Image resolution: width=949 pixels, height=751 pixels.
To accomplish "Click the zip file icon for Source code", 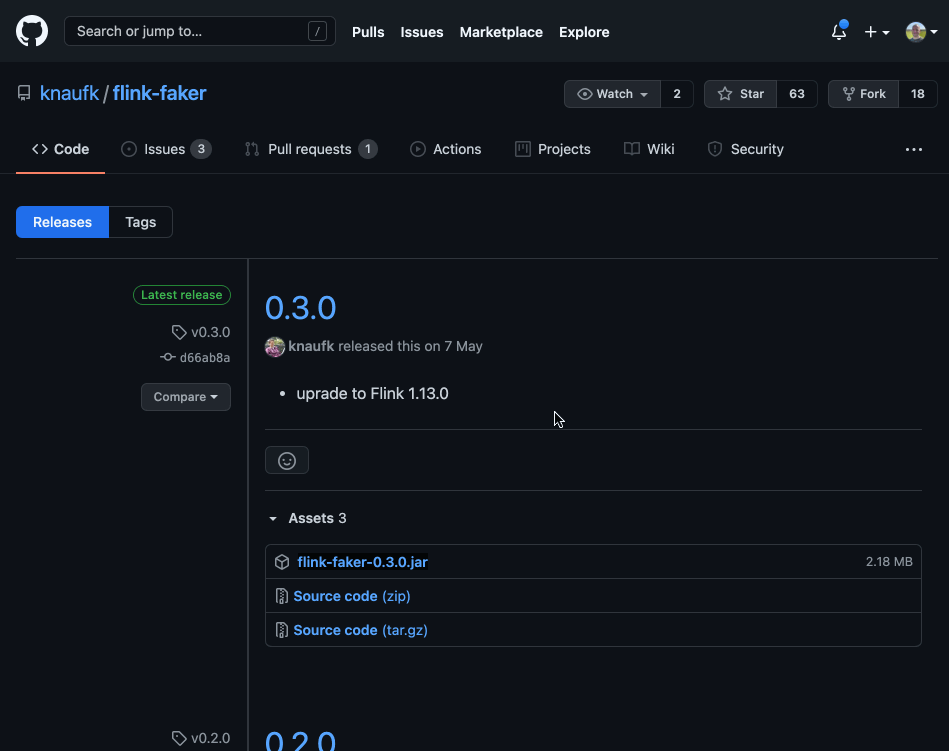I will point(281,596).
